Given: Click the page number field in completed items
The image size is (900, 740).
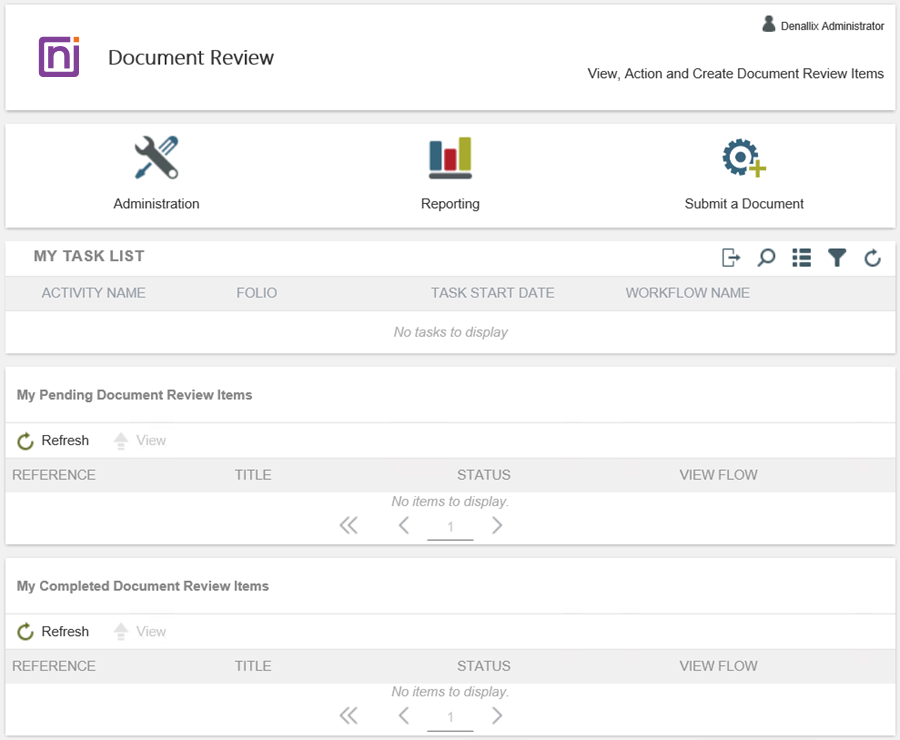Looking at the screenshot, I should click(450, 717).
